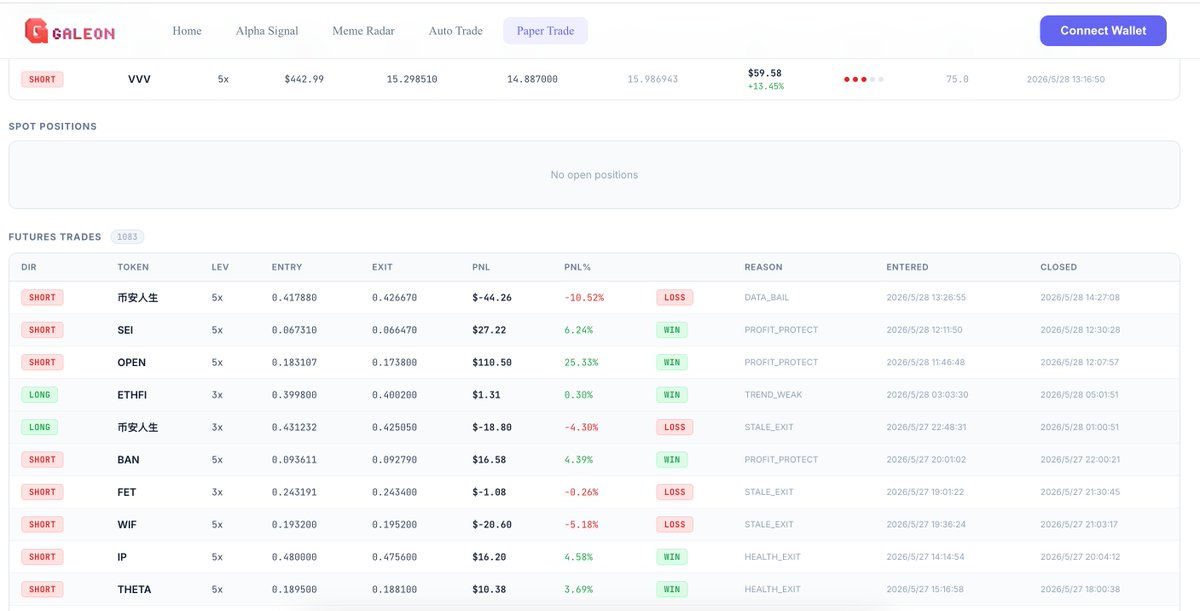Click the SHORT badge in VVV row
This screenshot has height=611, width=1200.
click(x=42, y=79)
